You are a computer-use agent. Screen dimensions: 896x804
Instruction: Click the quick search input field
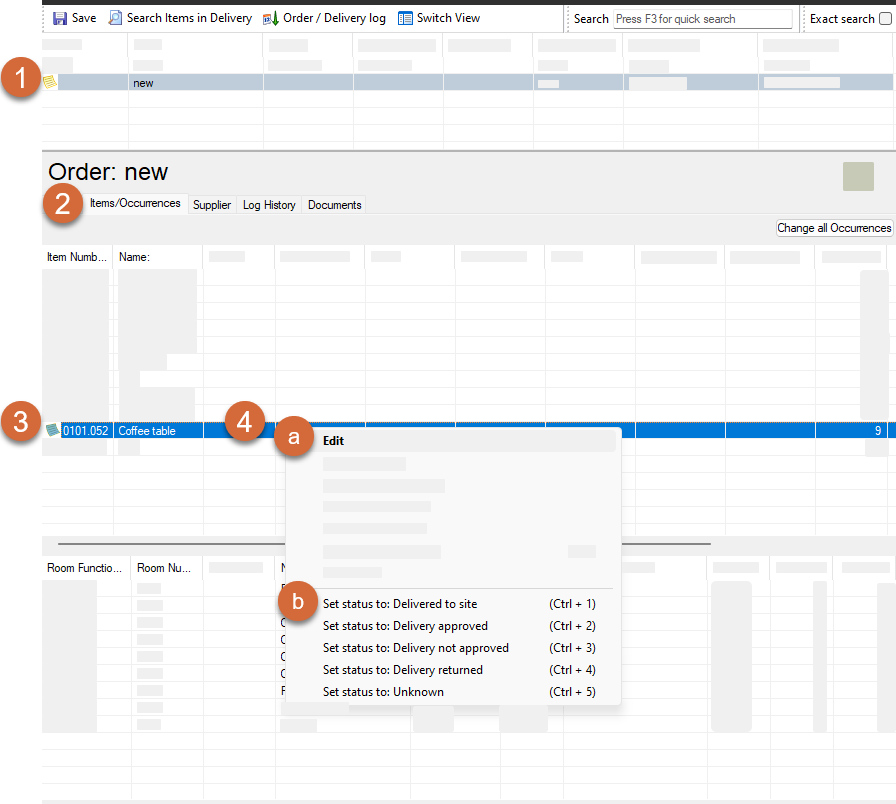701,19
